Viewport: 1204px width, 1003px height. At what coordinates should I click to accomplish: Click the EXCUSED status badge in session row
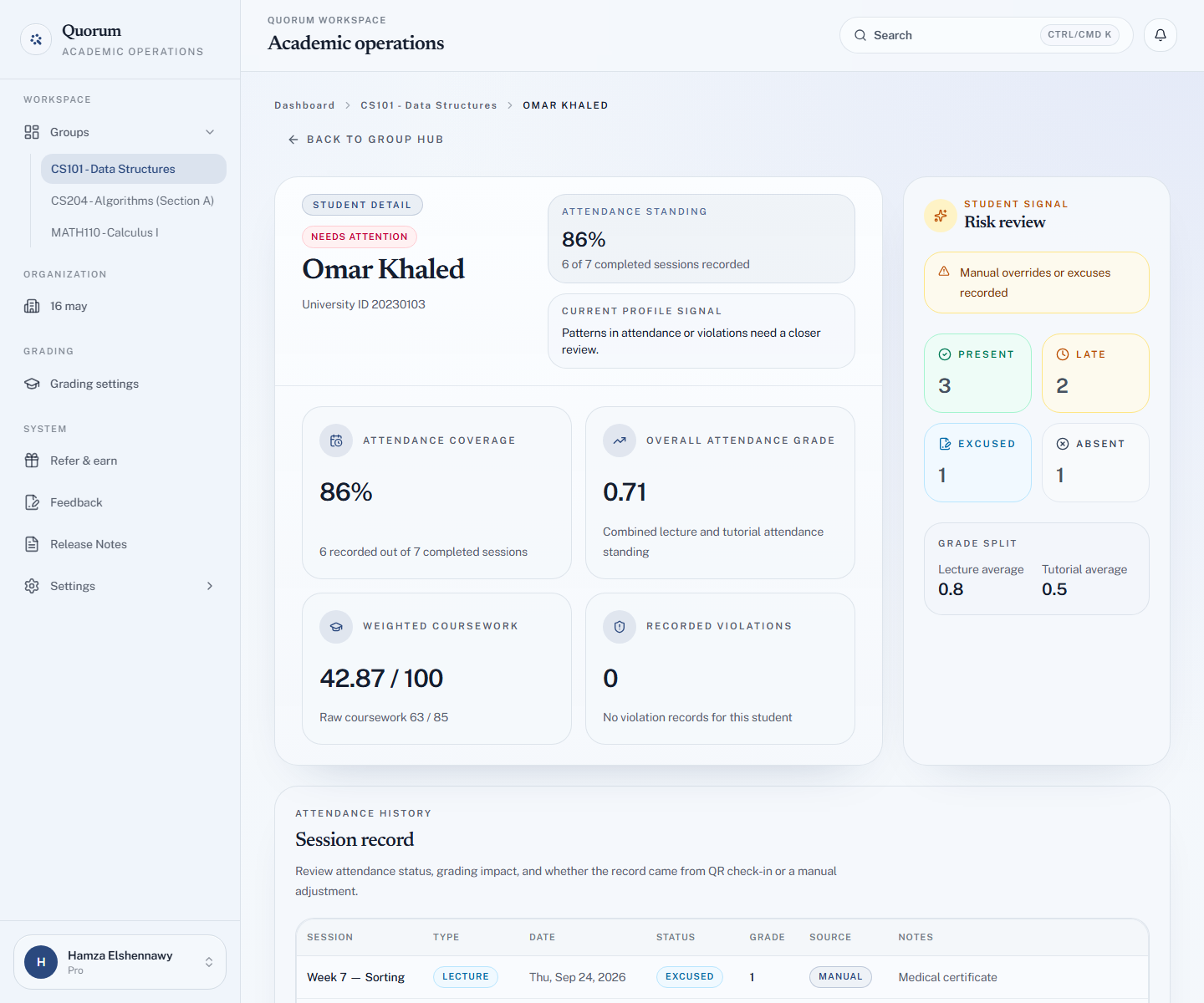(x=690, y=977)
